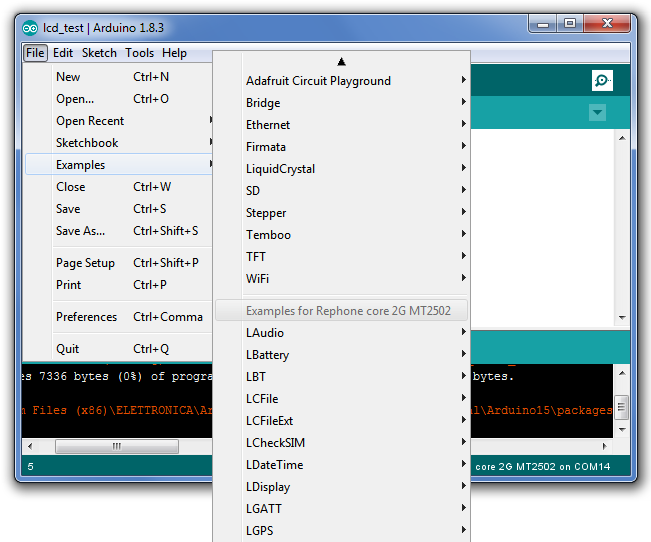The width and height of the screenshot is (651, 542).
Task: Minimize the Arduino window
Action: 543,24
